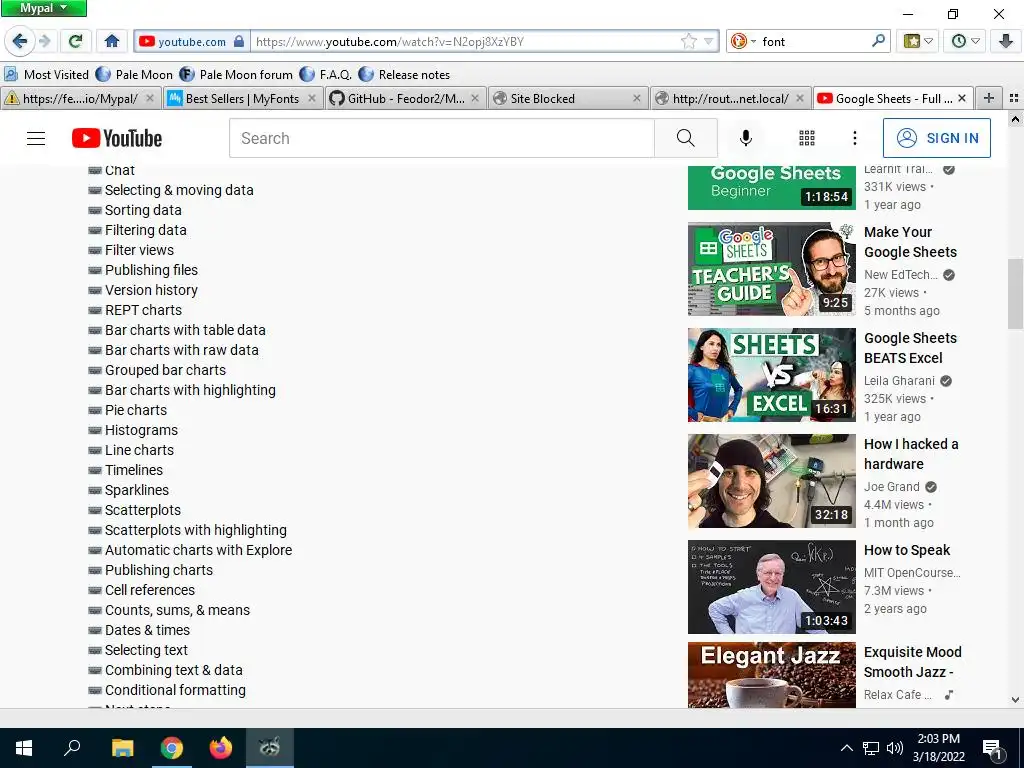Open the Release notes bookmark

(x=404, y=74)
